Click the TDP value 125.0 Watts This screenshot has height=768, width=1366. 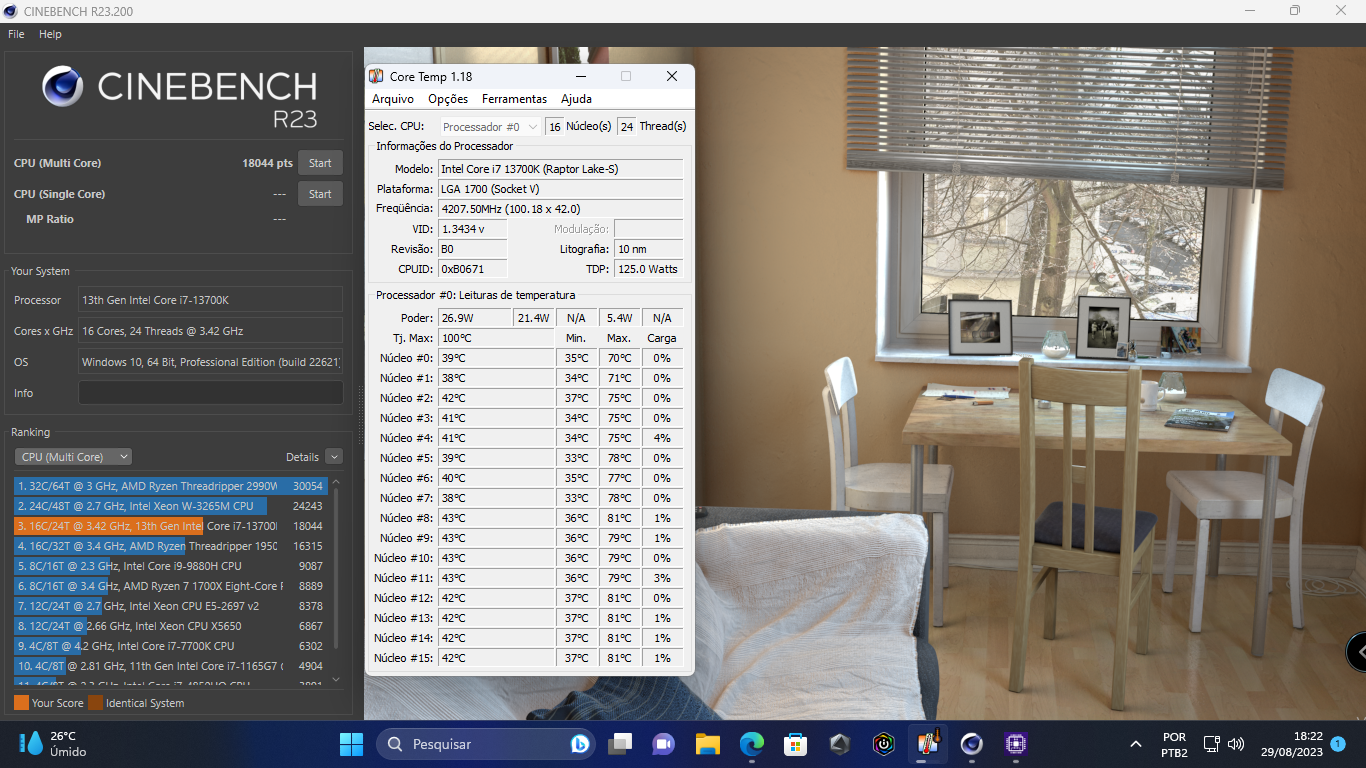pos(649,269)
